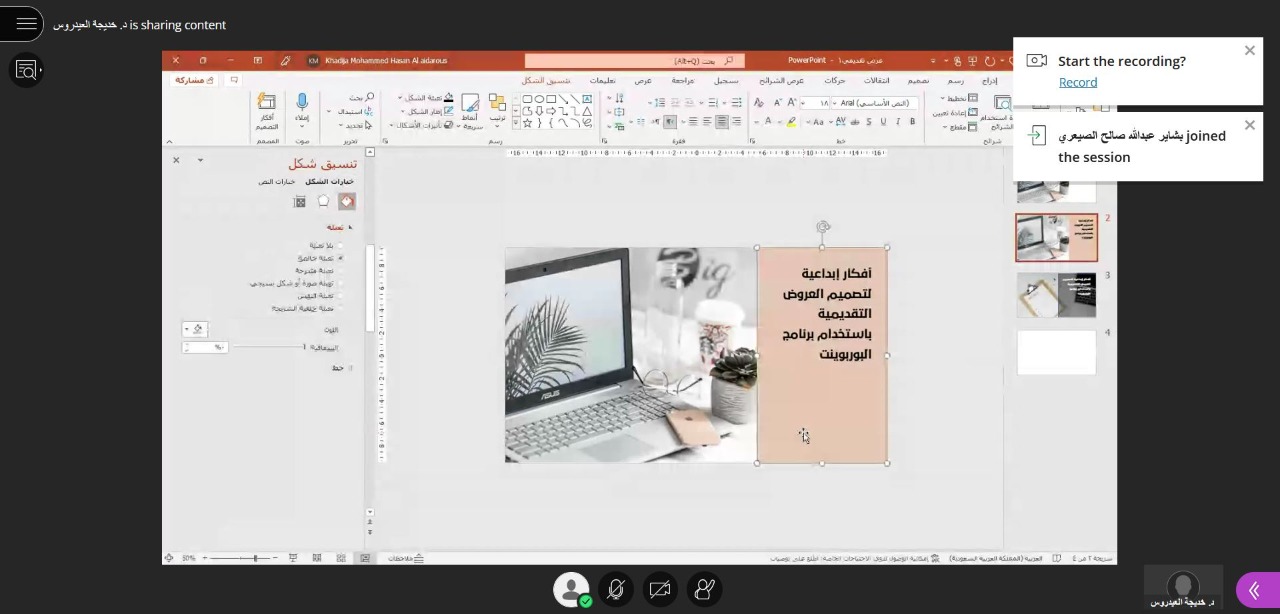Adjust the fill Transparency slider
Image resolution: width=1280 pixels, height=614 pixels.
[x=268, y=347]
